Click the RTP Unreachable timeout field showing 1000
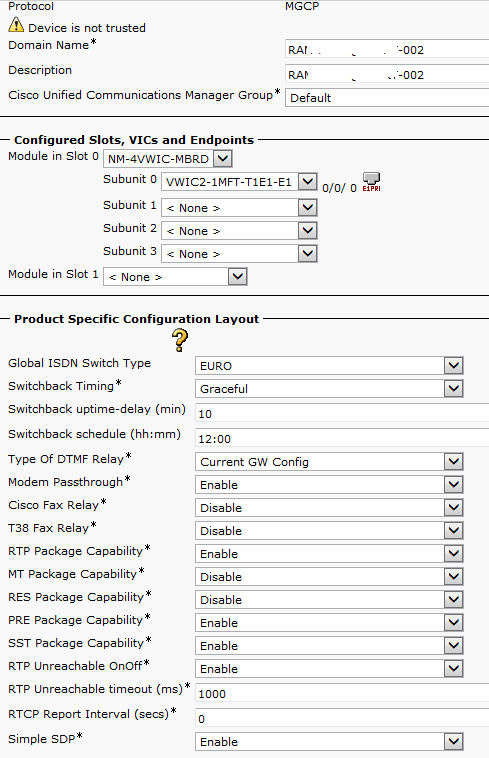This screenshot has height=758, width=489. [x=342, y=694]
